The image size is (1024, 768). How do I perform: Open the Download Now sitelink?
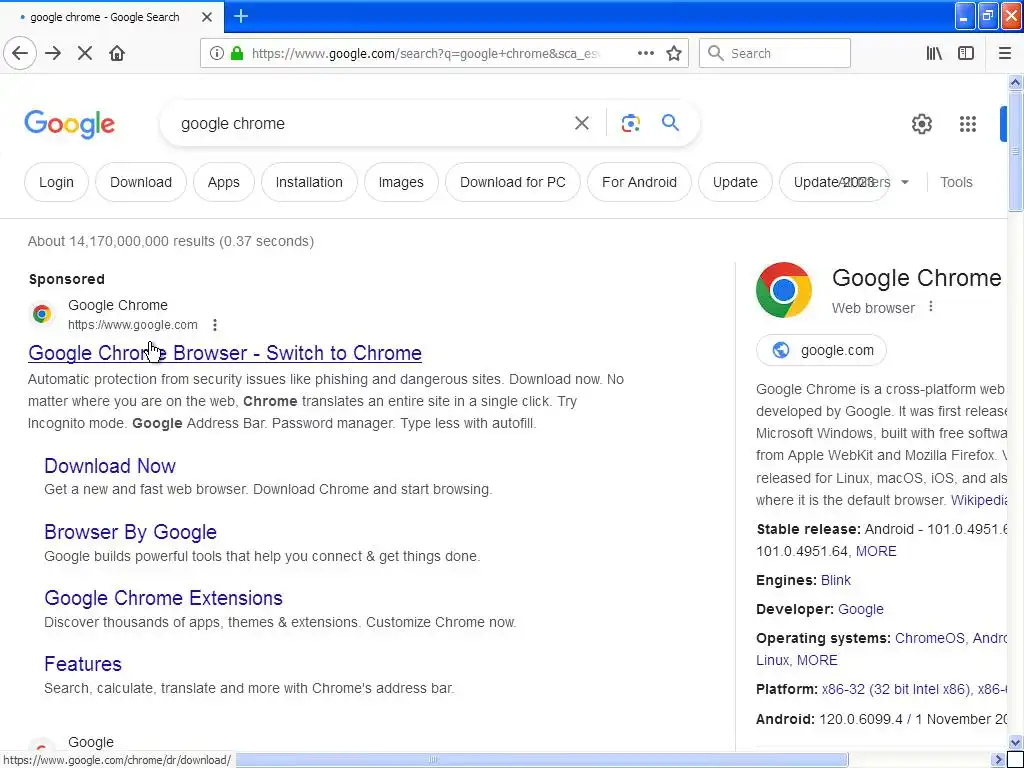pyautogui.click(x=110, y=466)
